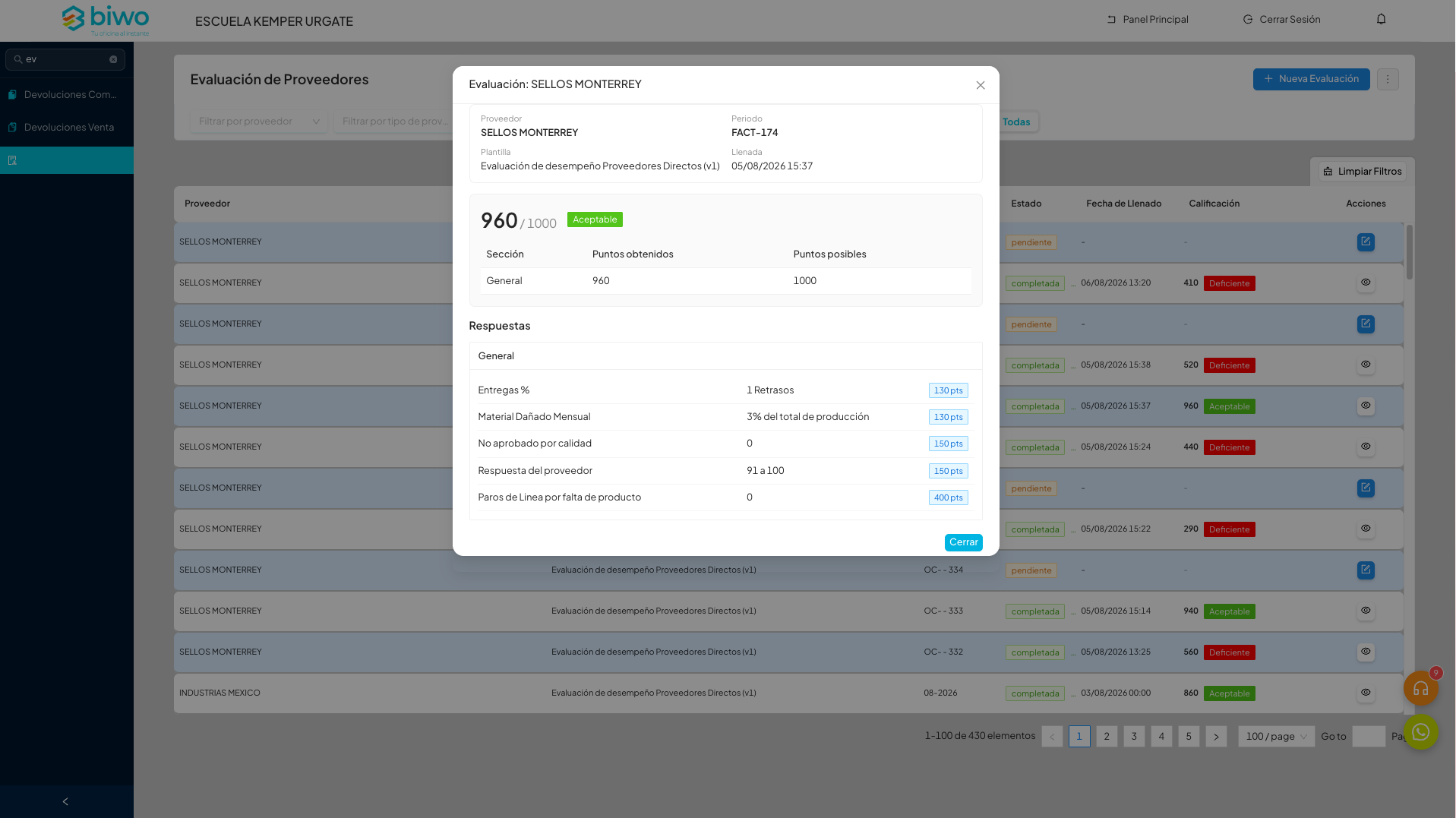Click the completada status of OC-- 333 row
This screenshot has height=818, width=1456.
click(x=1035, y=611)
